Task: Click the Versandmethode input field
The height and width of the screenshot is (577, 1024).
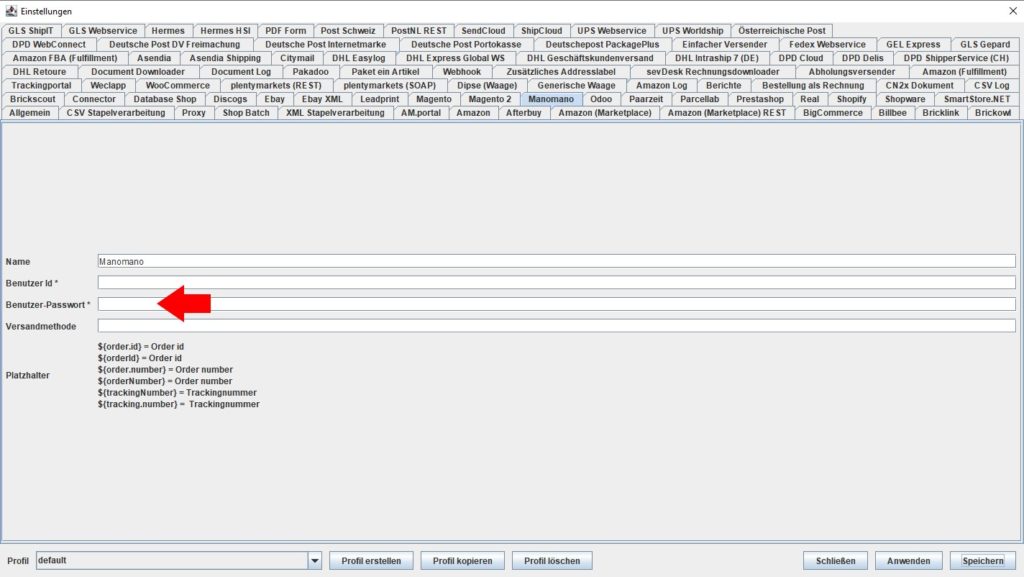Action: coord(556,326)
